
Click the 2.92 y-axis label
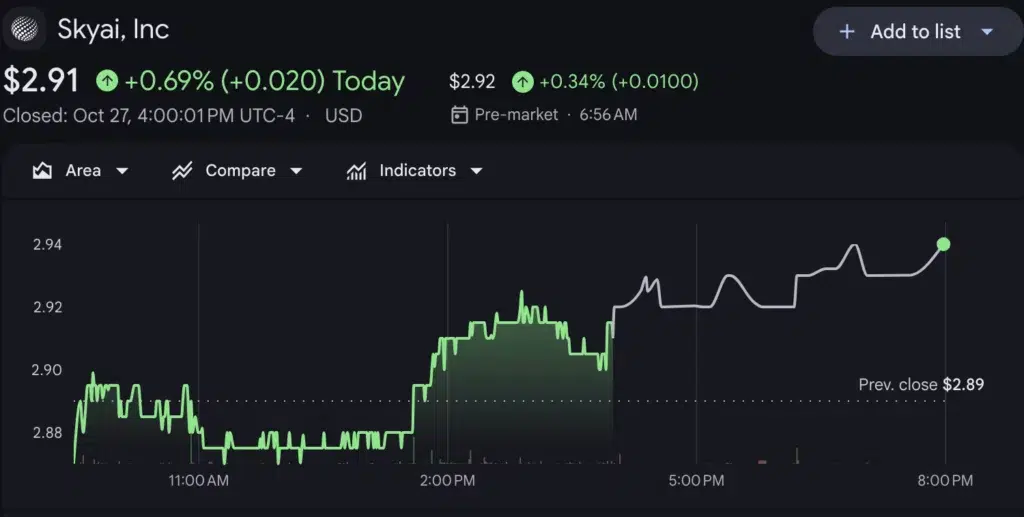(48, 307)
